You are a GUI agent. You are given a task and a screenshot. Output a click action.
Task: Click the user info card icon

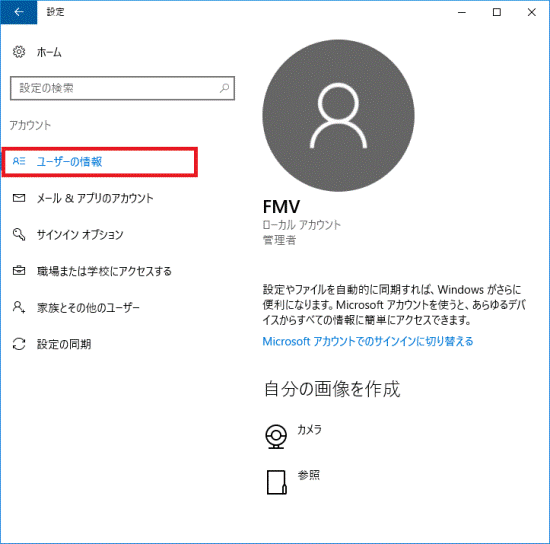[19, 161]
